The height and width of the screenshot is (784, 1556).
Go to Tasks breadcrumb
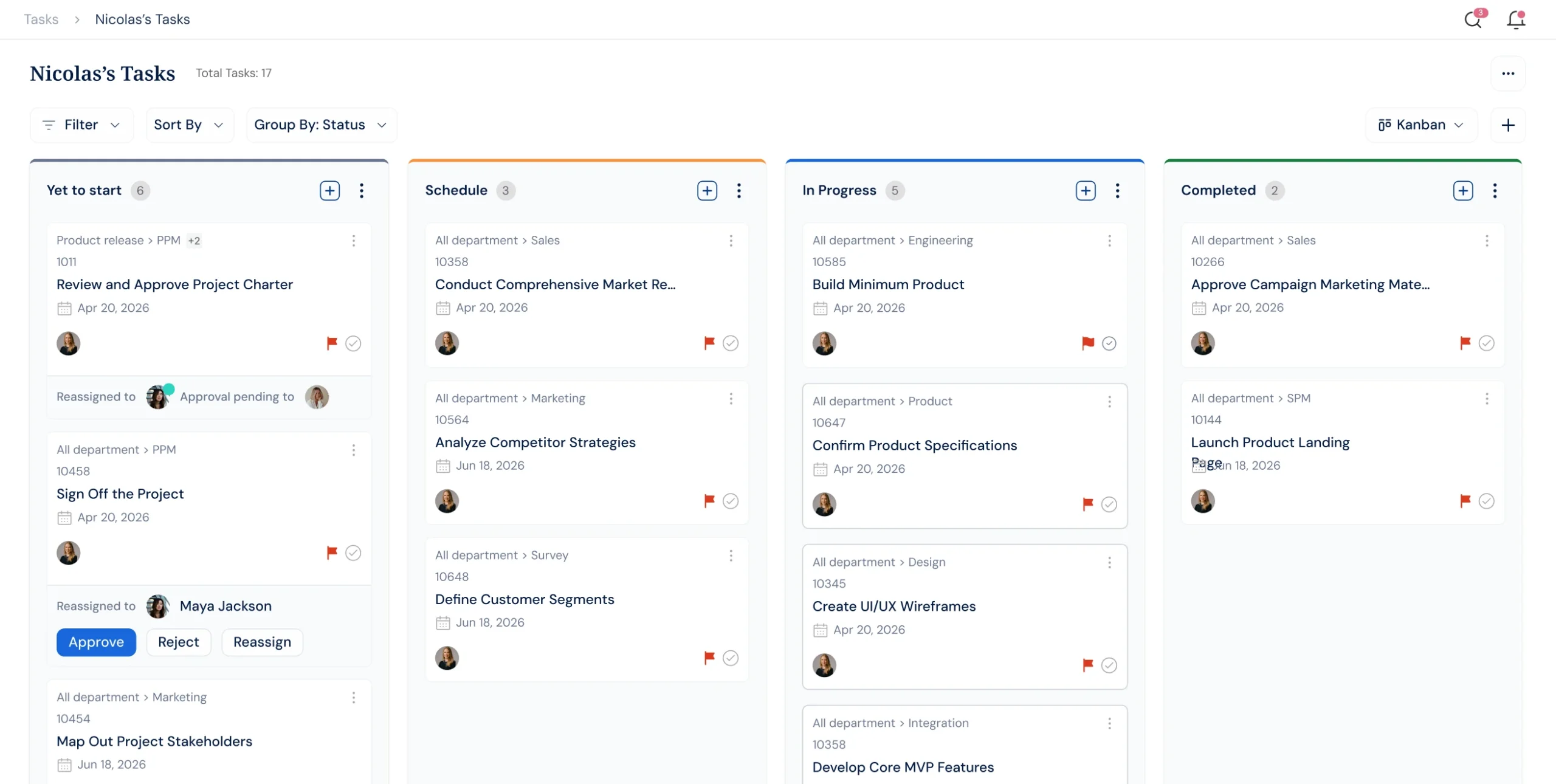click(41, 19)
